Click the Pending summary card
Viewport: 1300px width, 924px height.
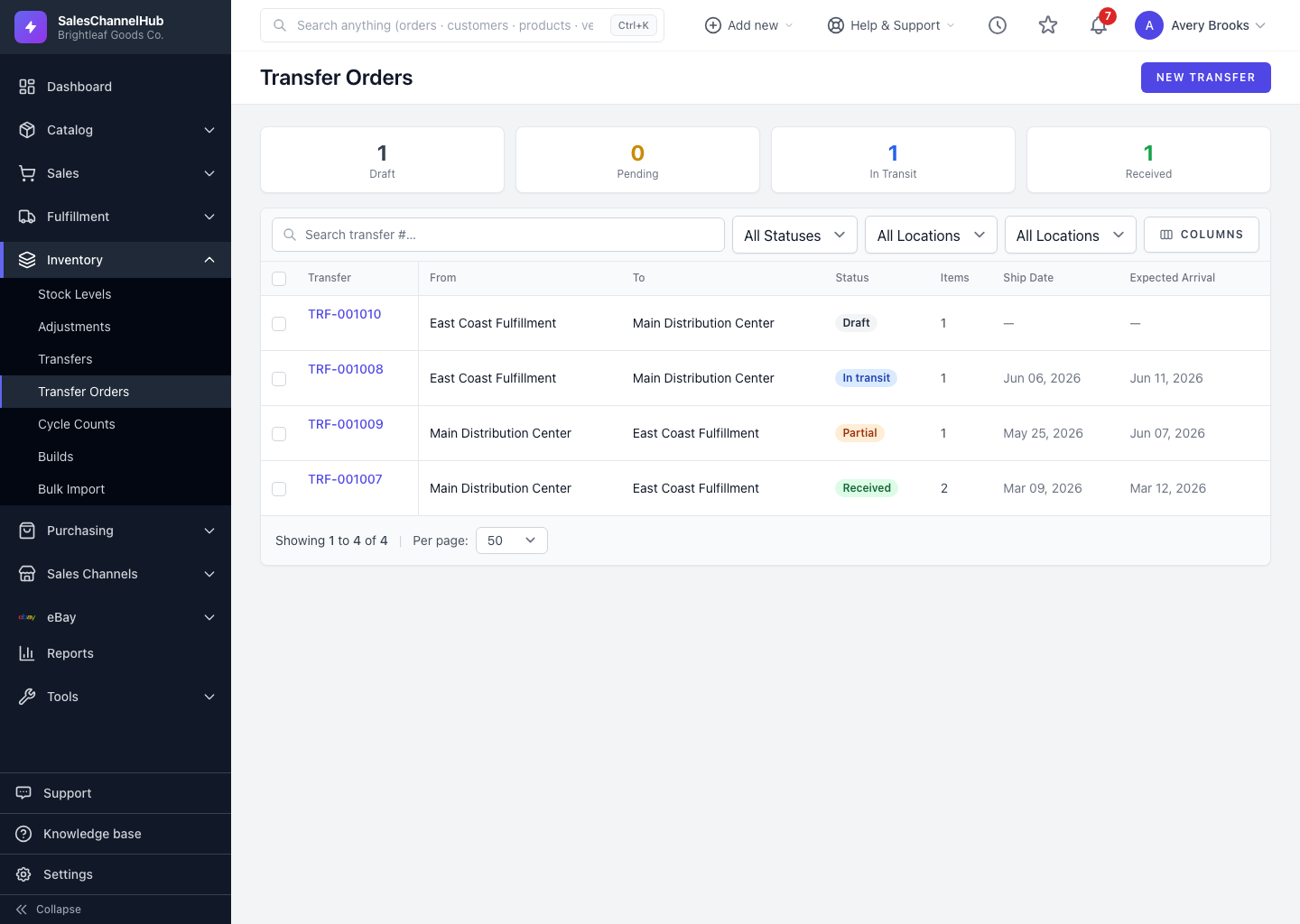(x=637, y=160)
